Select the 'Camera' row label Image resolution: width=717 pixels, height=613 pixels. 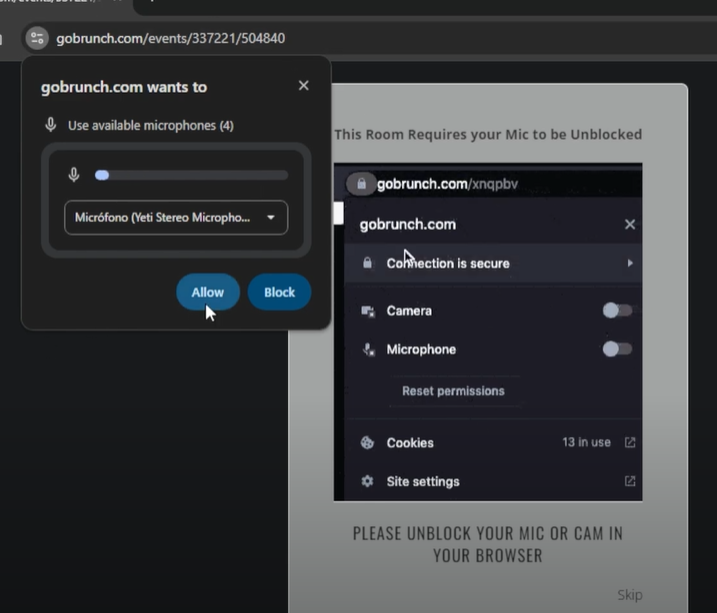[409, 311]
